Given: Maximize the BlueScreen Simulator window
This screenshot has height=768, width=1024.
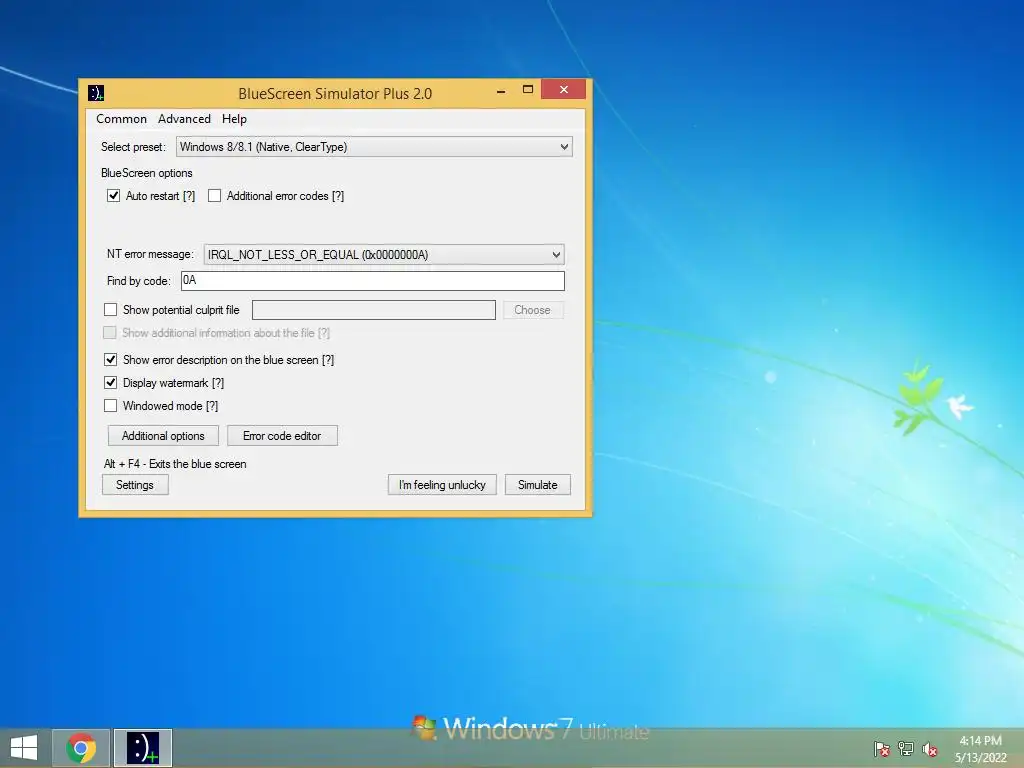Looking at the screenshot, I should 528,89.
